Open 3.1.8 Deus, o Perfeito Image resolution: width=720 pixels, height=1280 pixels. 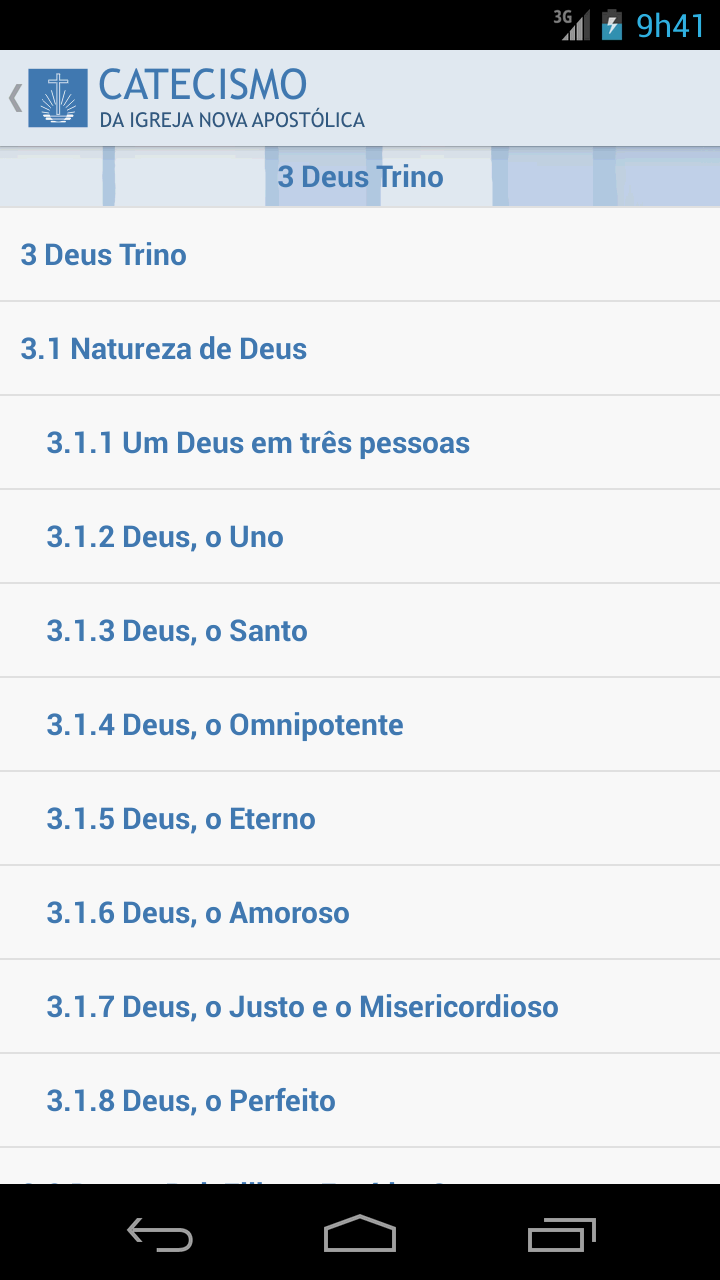coord(360,1101)
